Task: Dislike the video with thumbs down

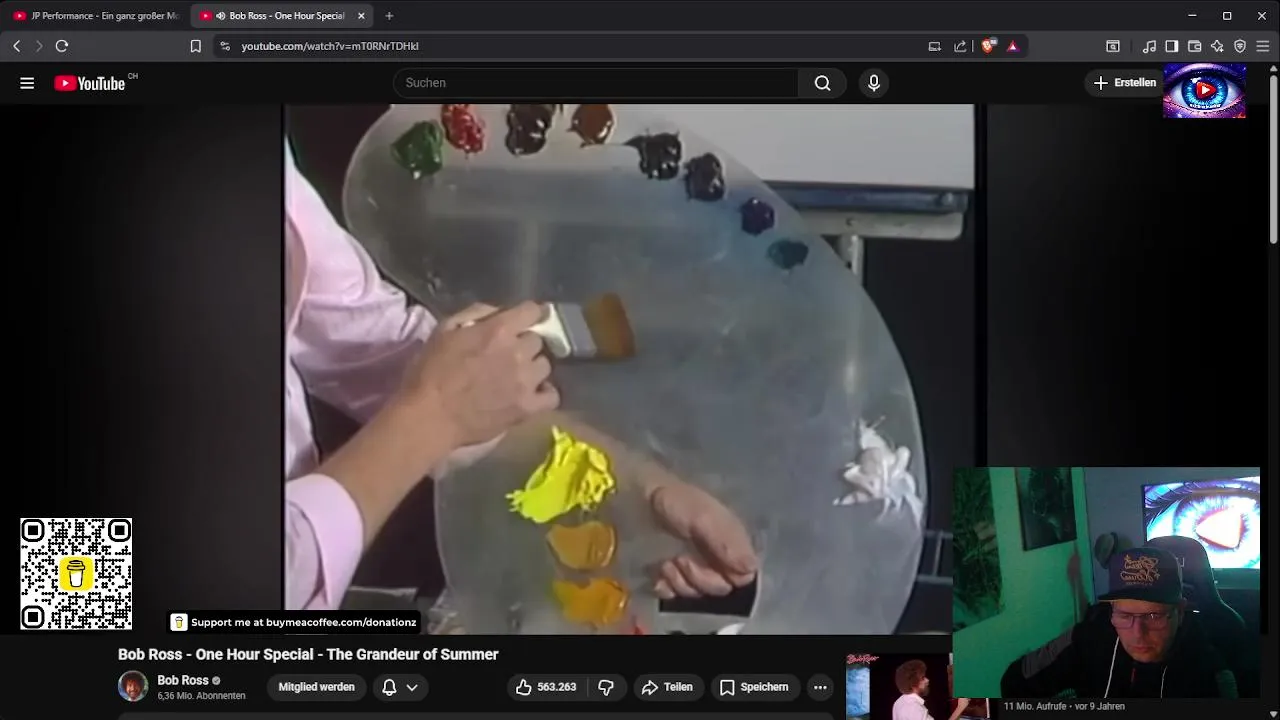Action: point(606,687)
